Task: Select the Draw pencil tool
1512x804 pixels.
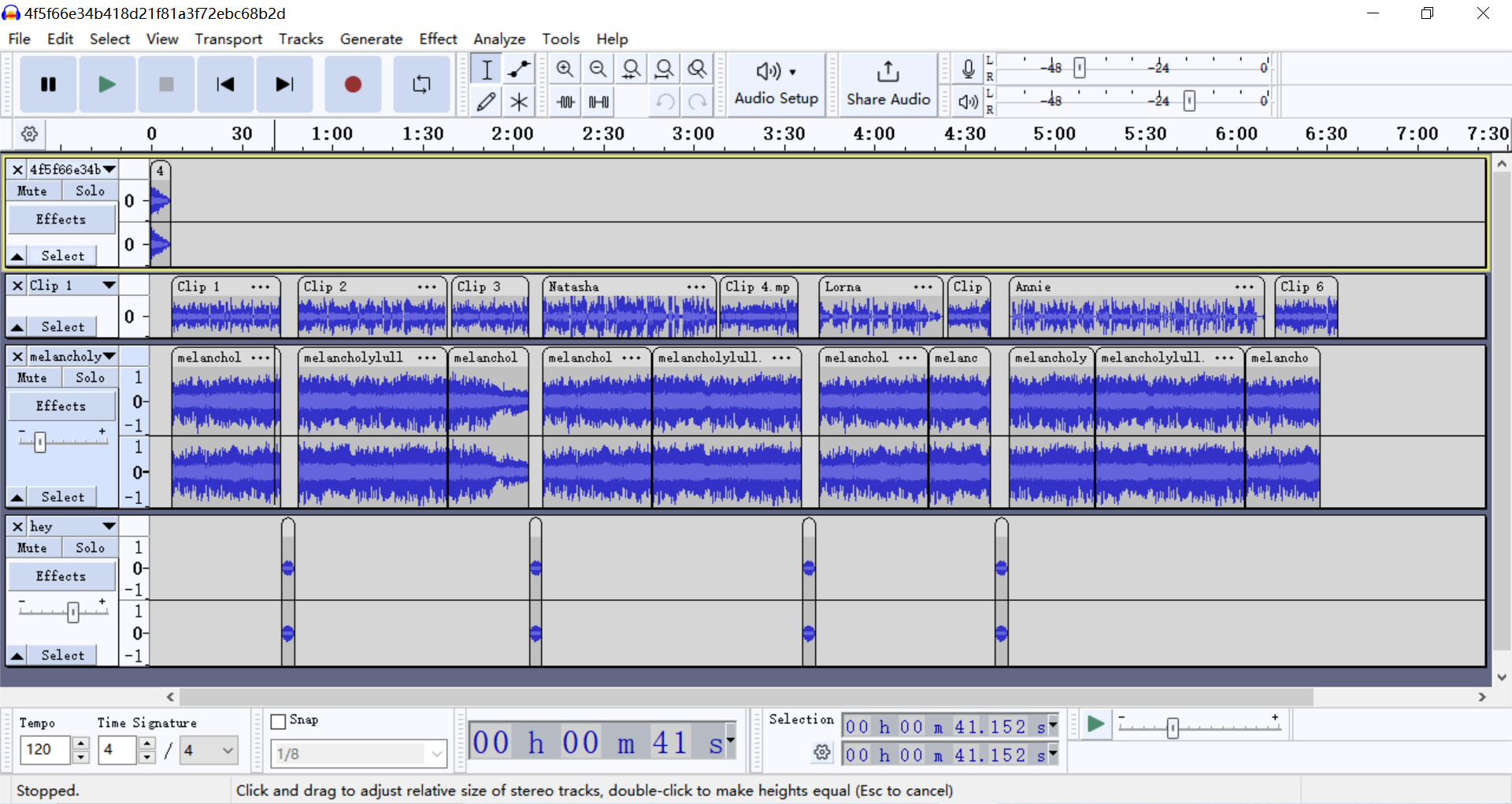Action: (487, 102)
